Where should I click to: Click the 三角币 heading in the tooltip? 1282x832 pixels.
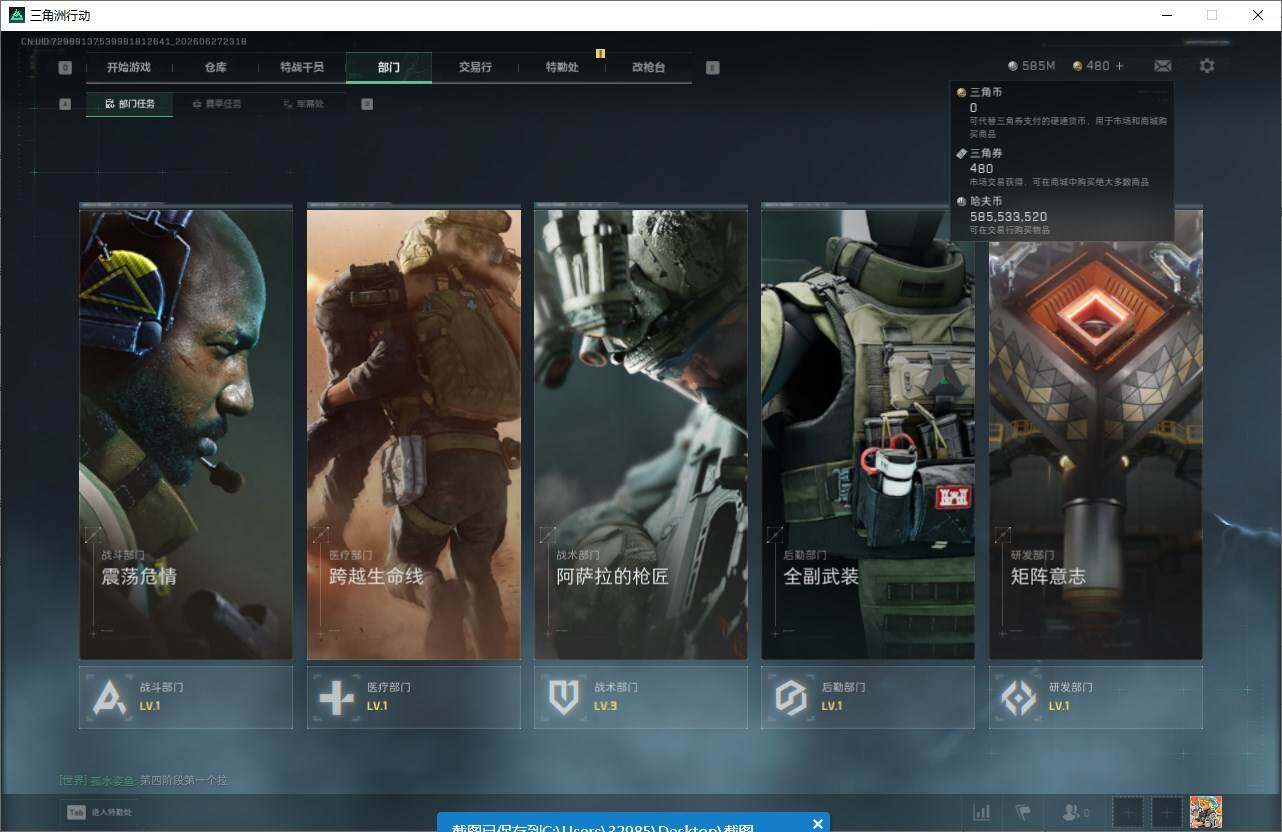pyautogui.click(x=986, y=92)
